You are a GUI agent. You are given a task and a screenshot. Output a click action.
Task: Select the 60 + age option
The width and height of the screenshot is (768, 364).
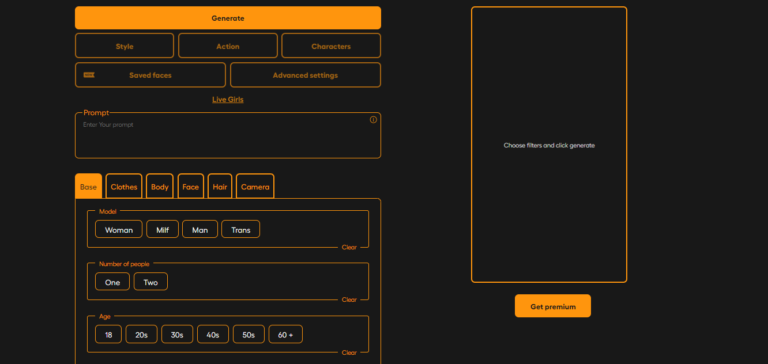pos(286,335)
